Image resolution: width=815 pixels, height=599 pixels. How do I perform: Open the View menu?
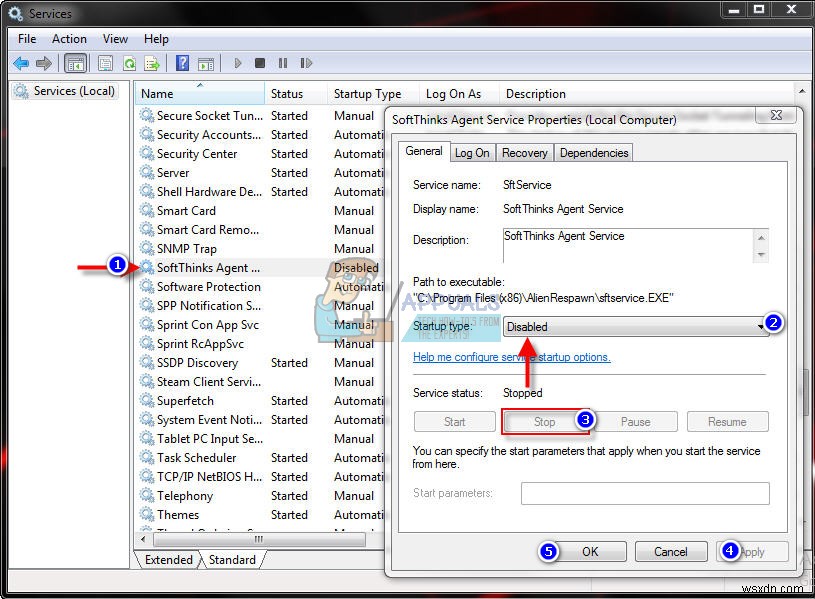[x=115, y=39]
